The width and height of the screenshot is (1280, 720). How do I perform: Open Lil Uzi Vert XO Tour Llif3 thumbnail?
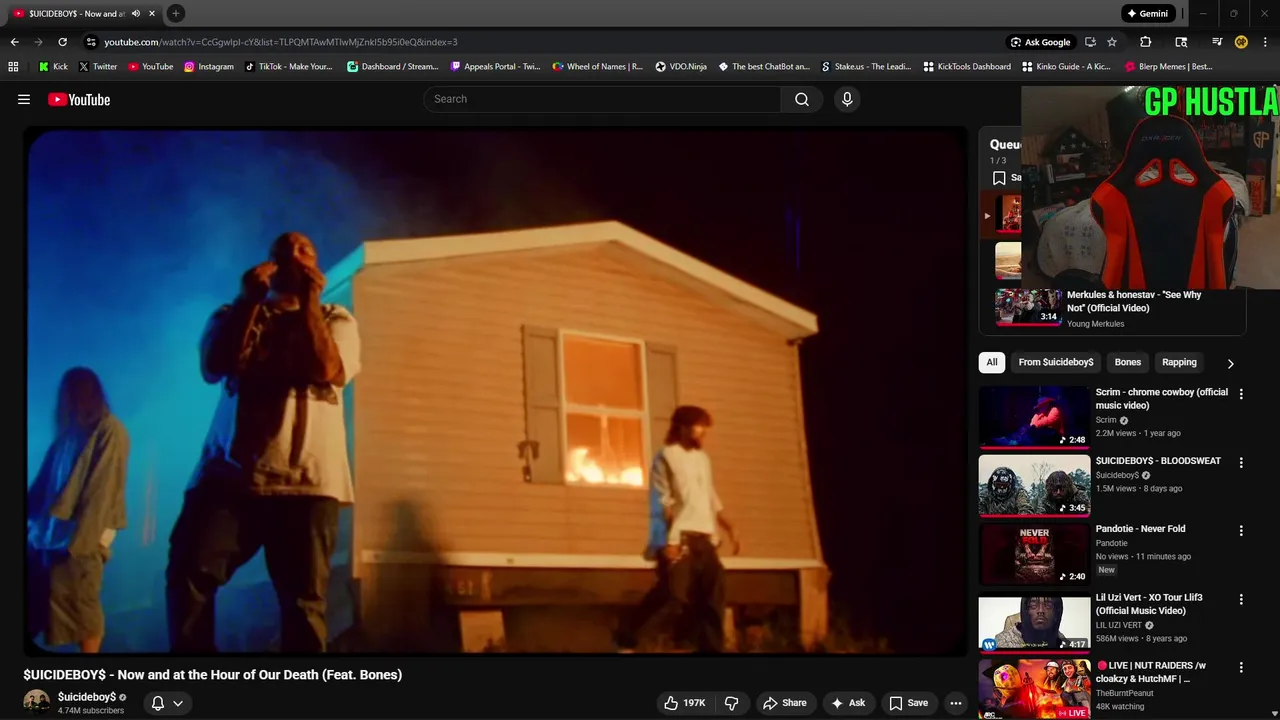1034,622
